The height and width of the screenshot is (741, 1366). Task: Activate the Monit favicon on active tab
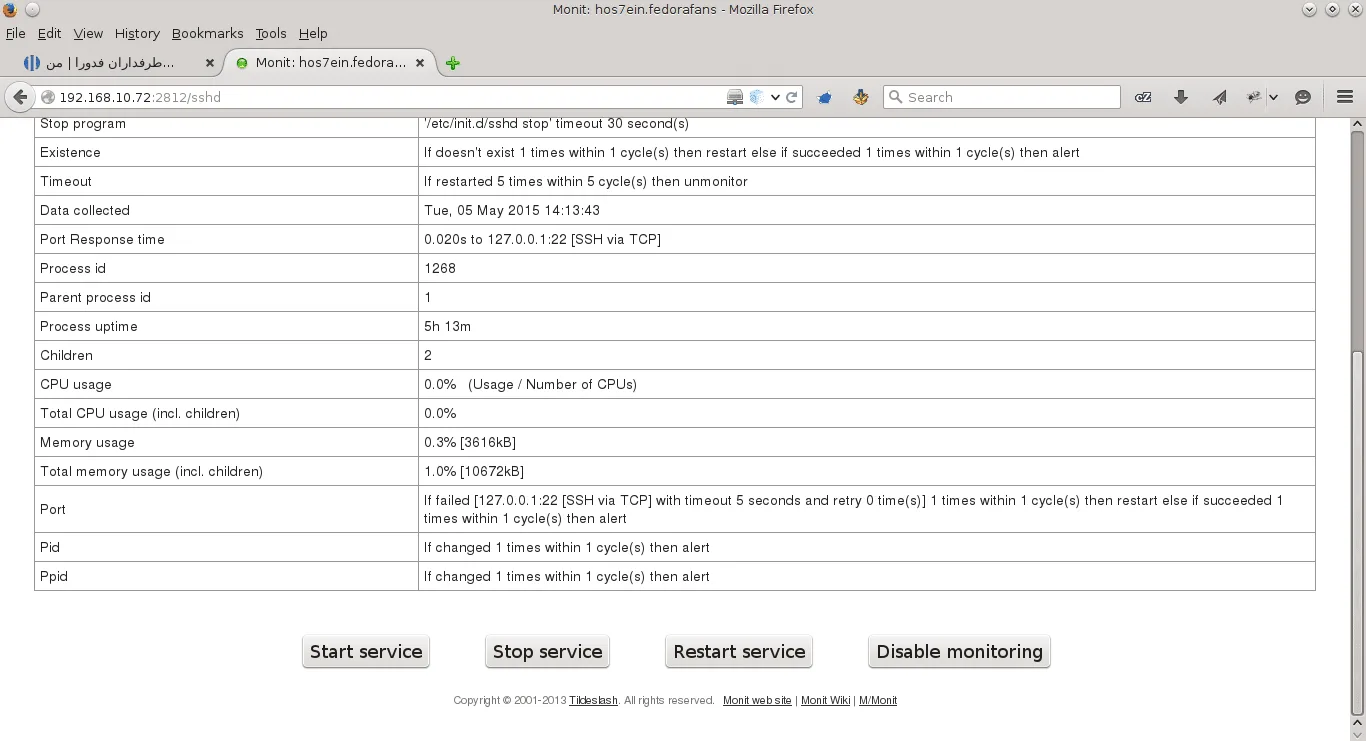click(x=241, y=62)
